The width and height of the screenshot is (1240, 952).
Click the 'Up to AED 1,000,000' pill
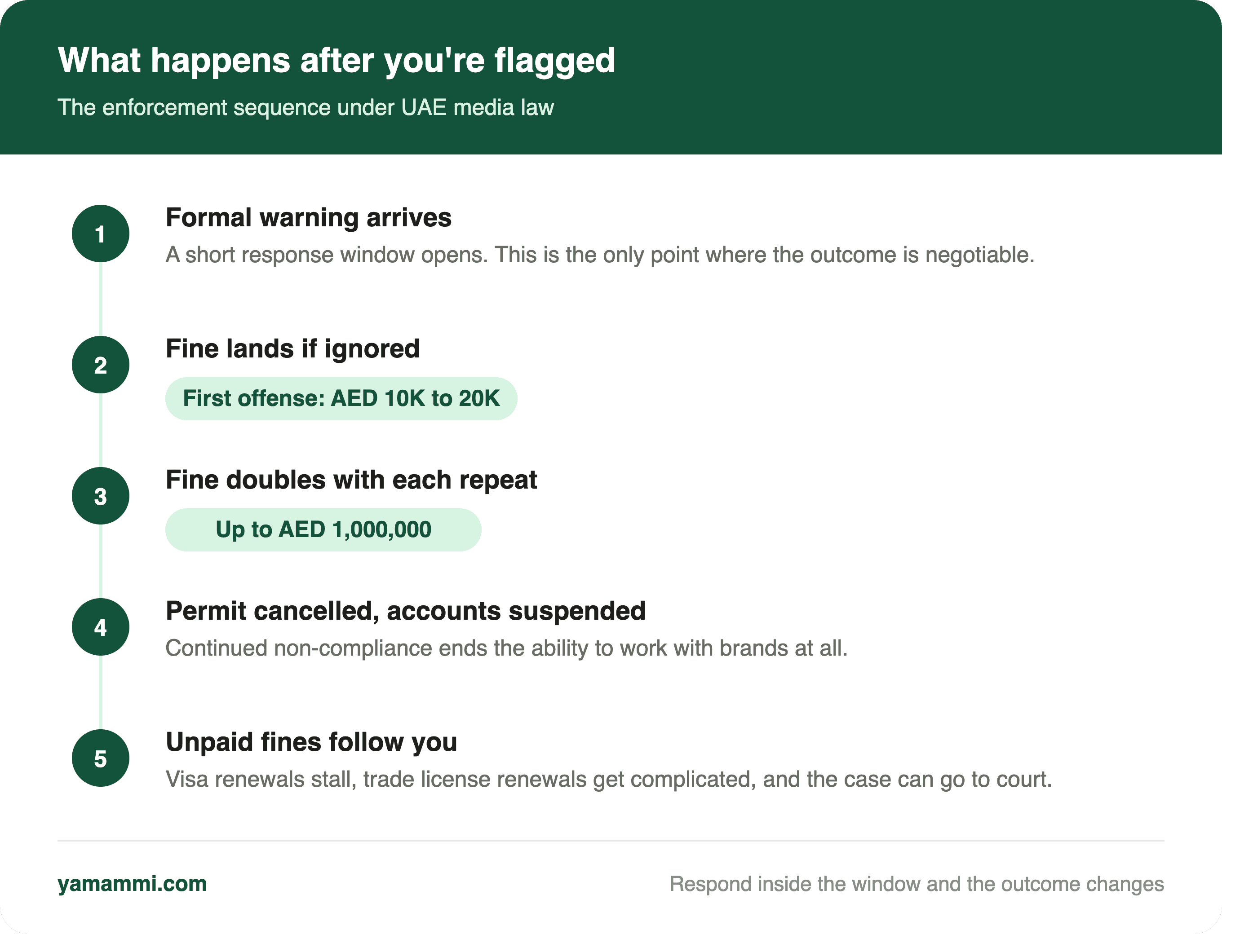(x=323, y=530)
